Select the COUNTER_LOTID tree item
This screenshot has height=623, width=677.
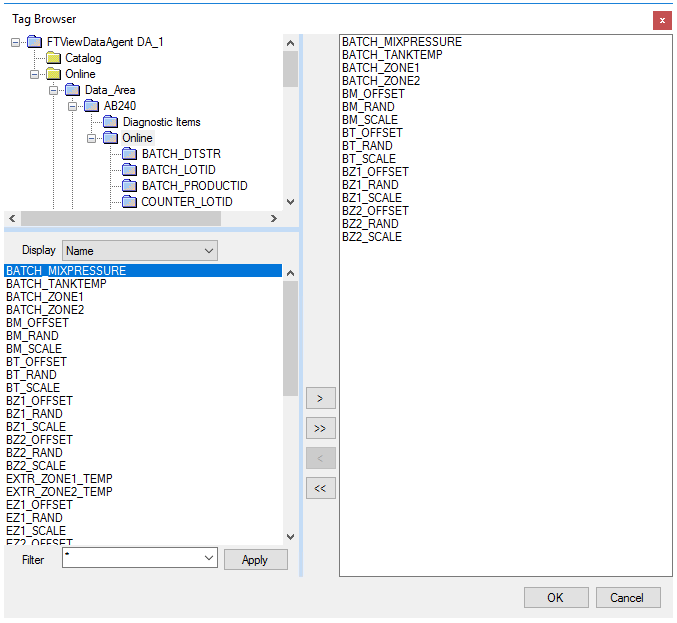coord(187,202)
